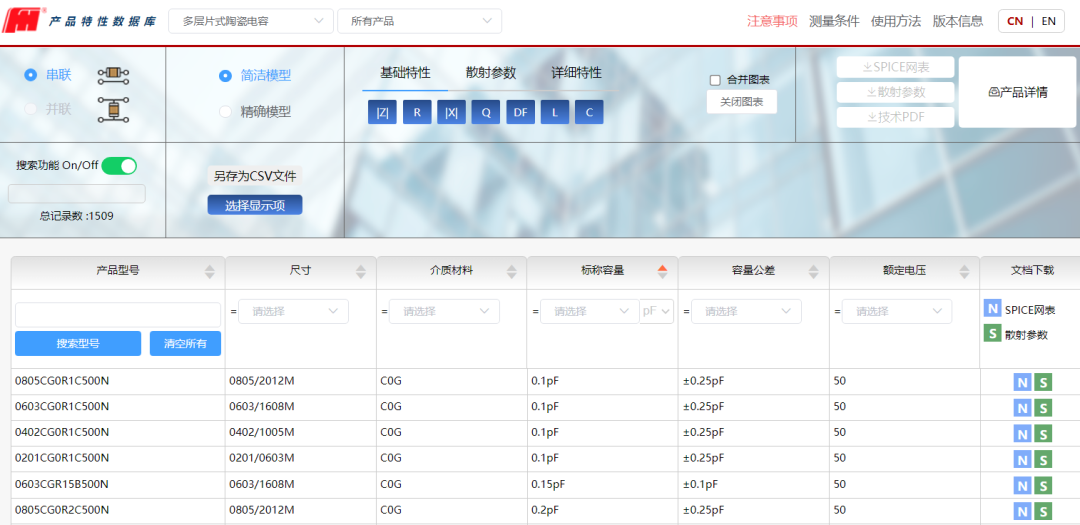This screenshot has width=1080, height=525.
Task: Download SPICE netlist N icon for 0805CG0R1C500N
Action: (x=1021, y=382)
